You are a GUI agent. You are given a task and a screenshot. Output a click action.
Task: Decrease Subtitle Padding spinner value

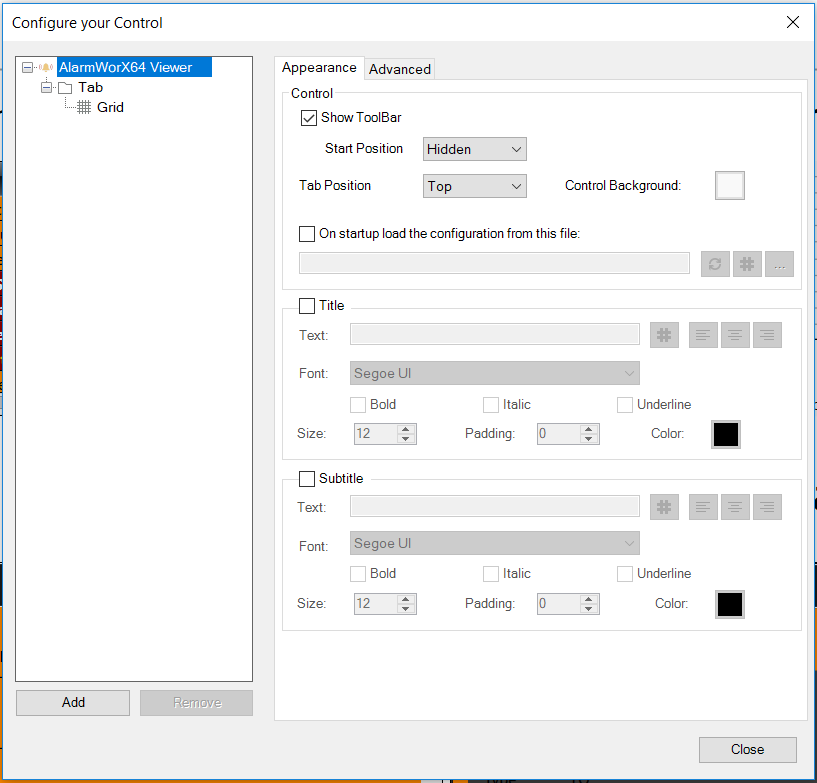[588, 608]
